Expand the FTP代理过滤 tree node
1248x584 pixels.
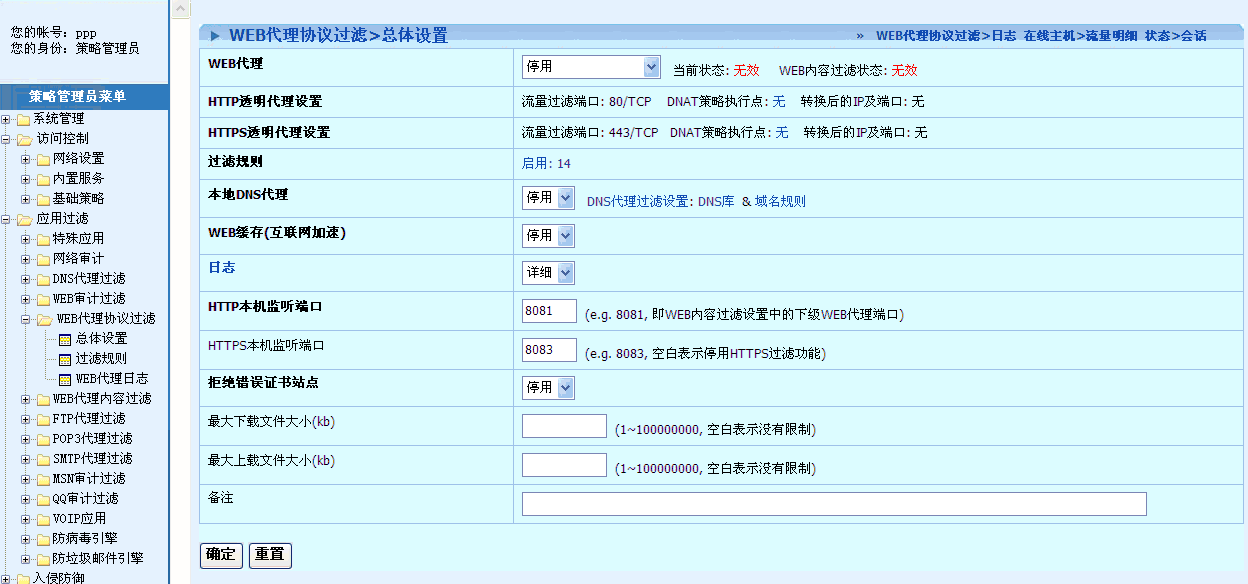click(26, 419)
